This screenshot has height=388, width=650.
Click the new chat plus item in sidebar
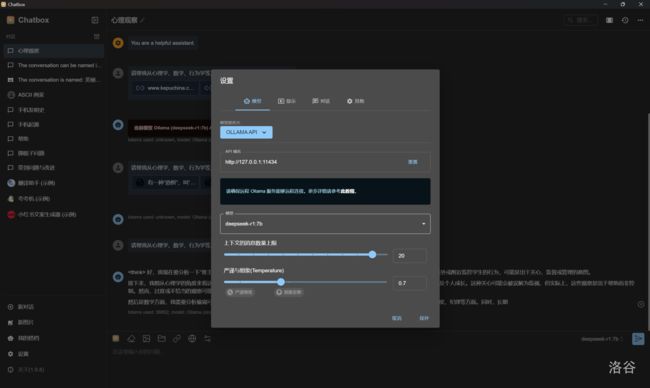pyautogui.click(x=54, y=307)
